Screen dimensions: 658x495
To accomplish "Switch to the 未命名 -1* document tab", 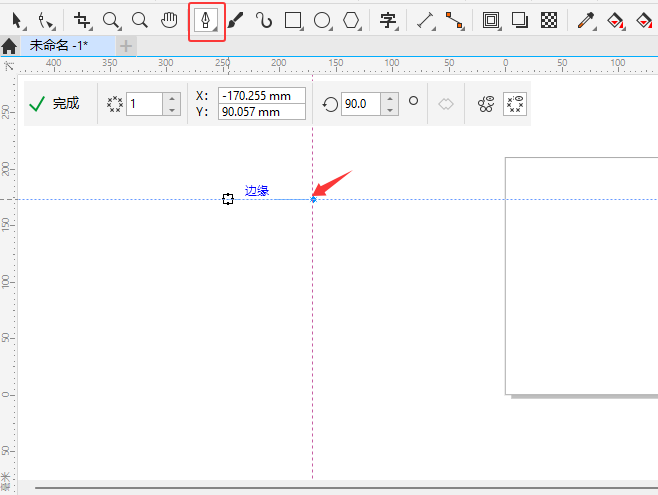I will [x=67, y=45].
